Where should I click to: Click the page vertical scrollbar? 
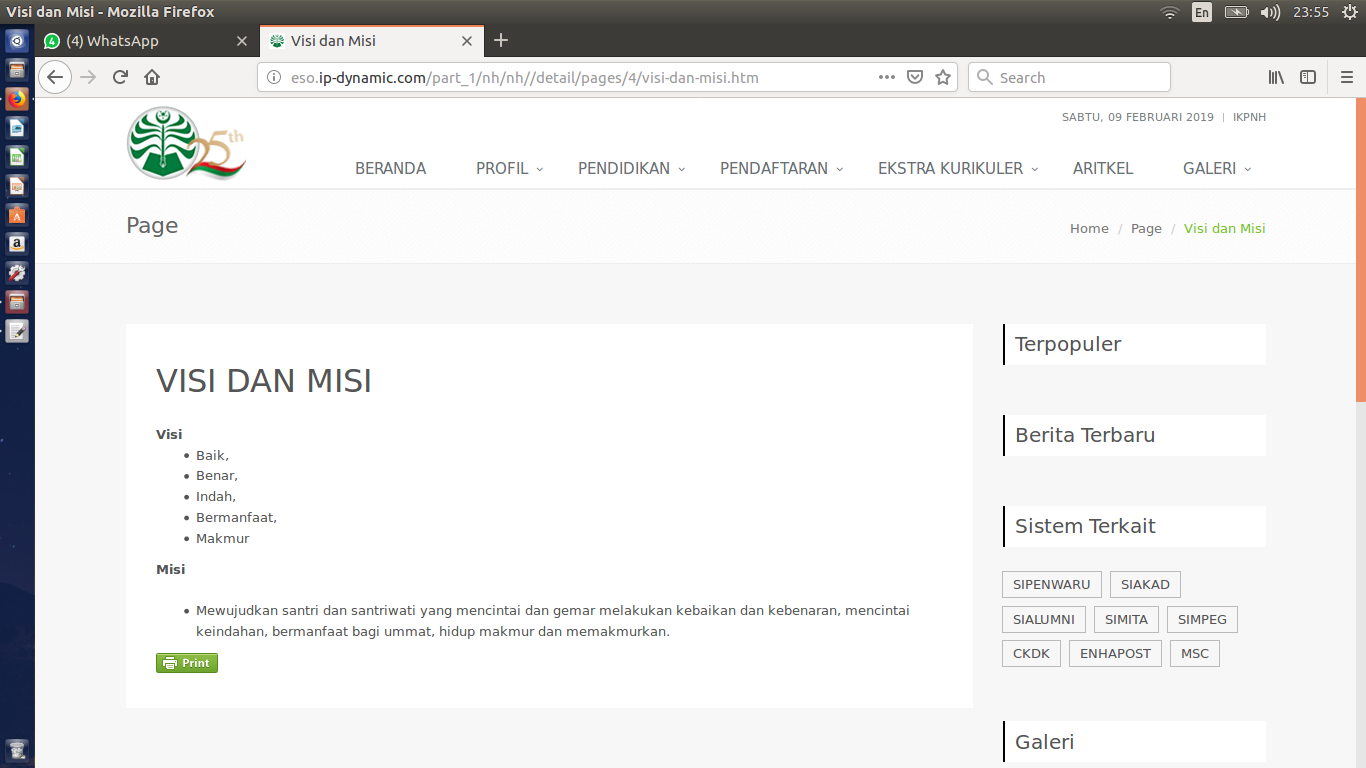[1360, 250]
